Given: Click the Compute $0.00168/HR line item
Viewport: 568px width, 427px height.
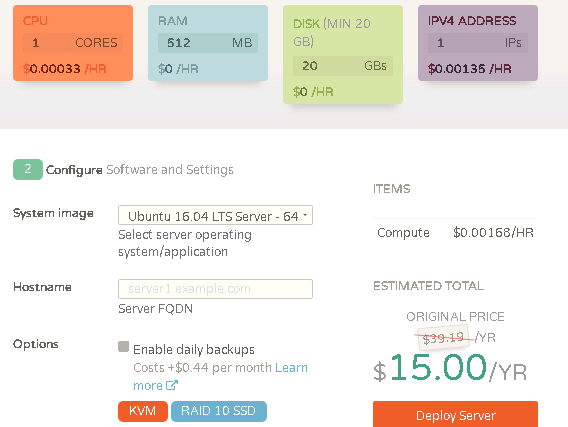Looking at the screenshot, I should click(455, 233).
